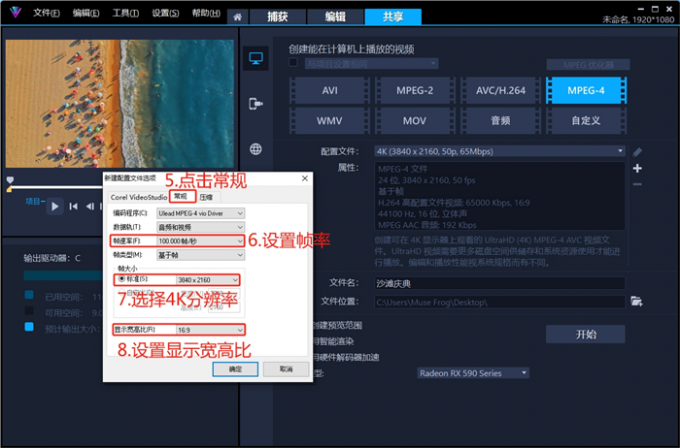
Task: Click the preview scrubber slider track
Action: (x=56, y=187)
